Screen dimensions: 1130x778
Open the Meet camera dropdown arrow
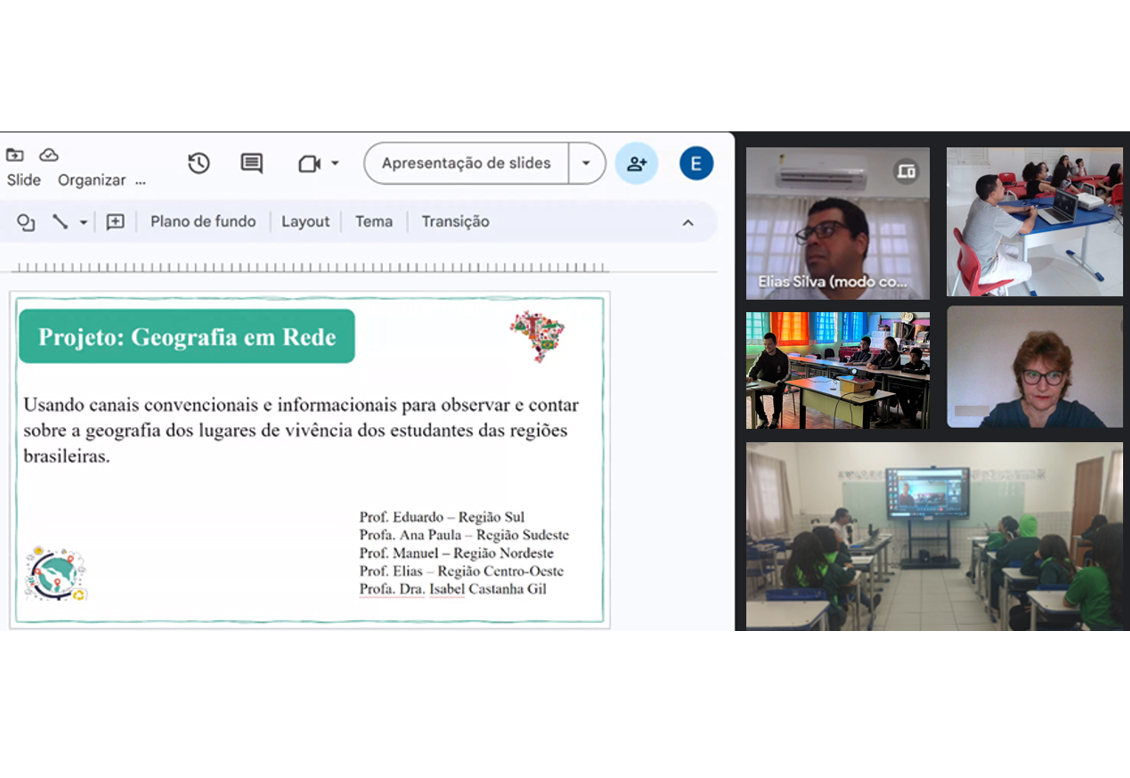coord(334,163)
